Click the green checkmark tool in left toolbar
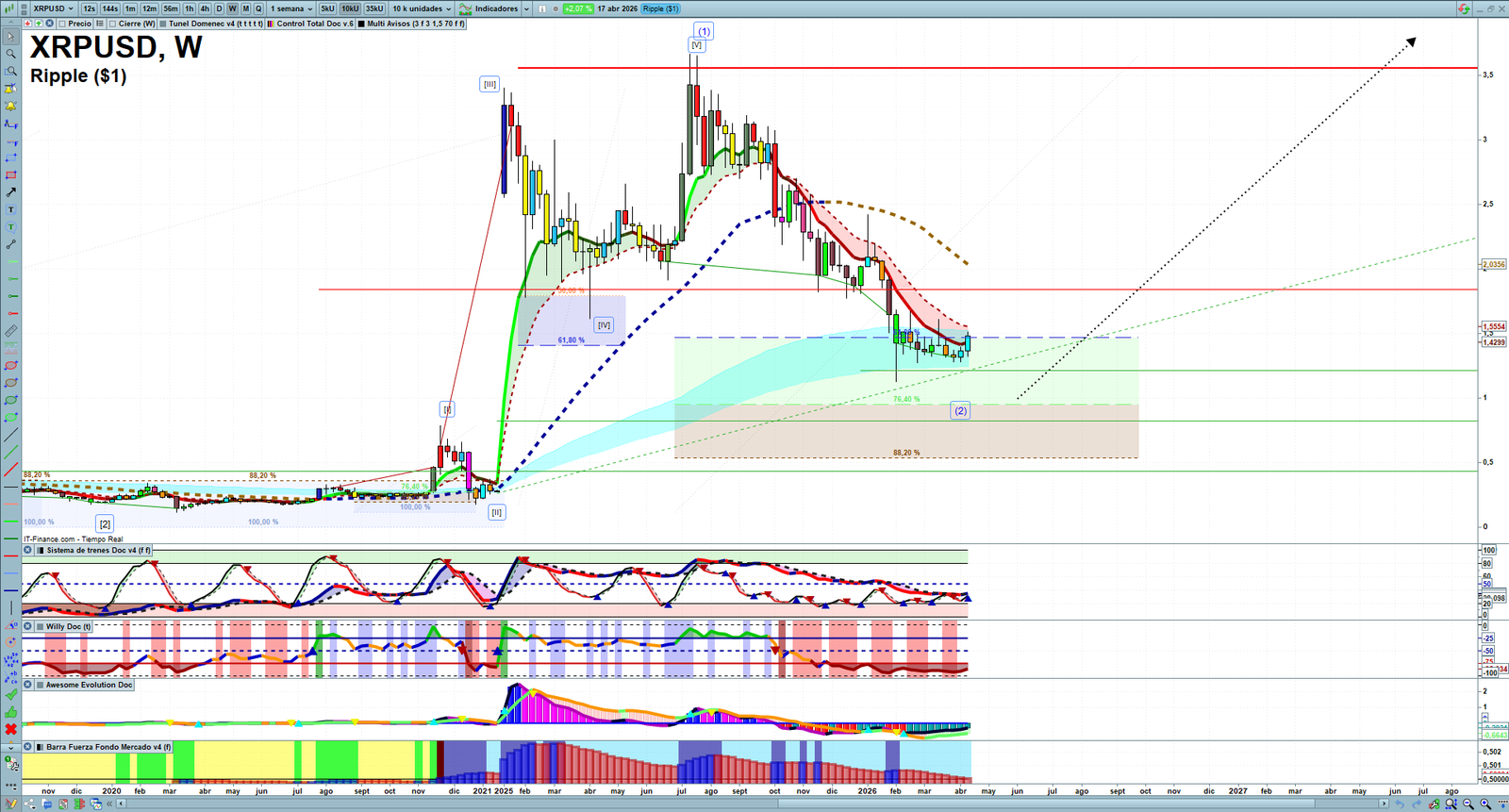 (x=10, y=695)
